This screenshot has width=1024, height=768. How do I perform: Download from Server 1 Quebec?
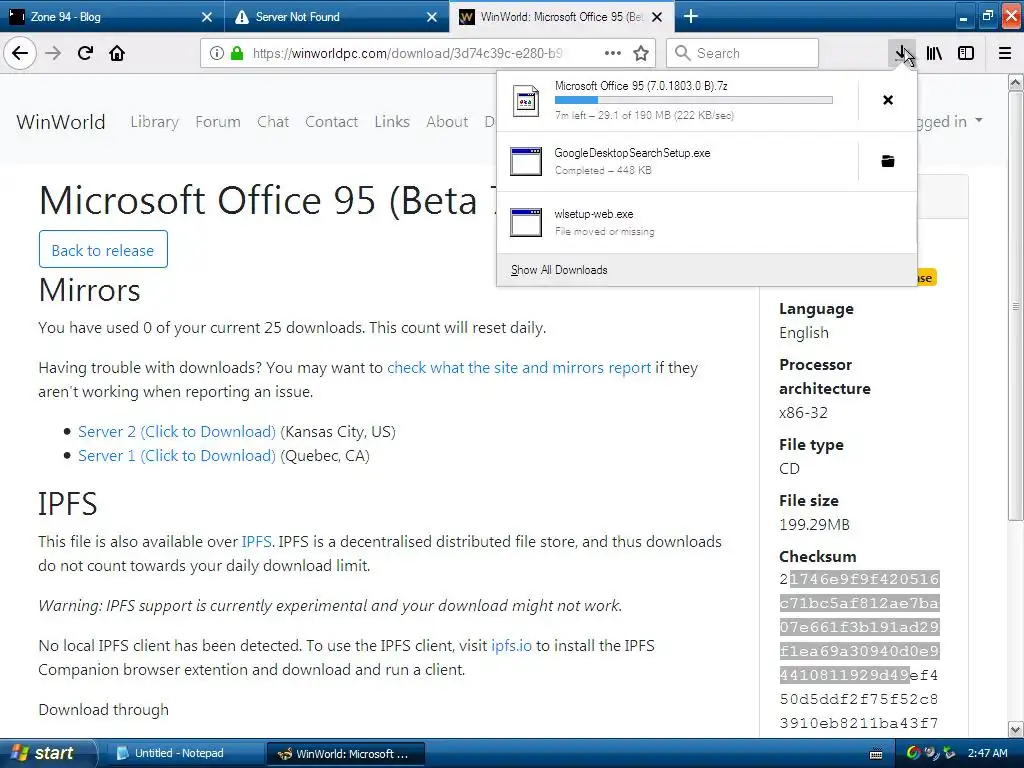[177, 456]
